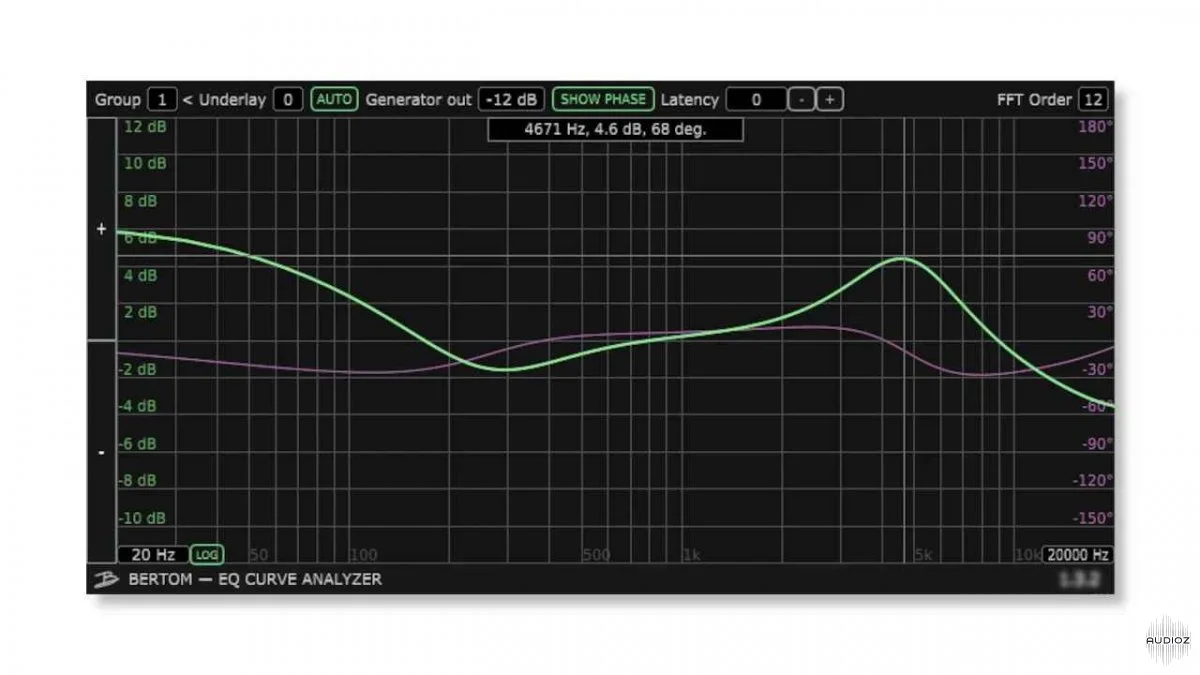Viewport: 1200px width, 675px height.
Task: Click the '-150°' phase scale label
Action: (x=1091, y=518)
